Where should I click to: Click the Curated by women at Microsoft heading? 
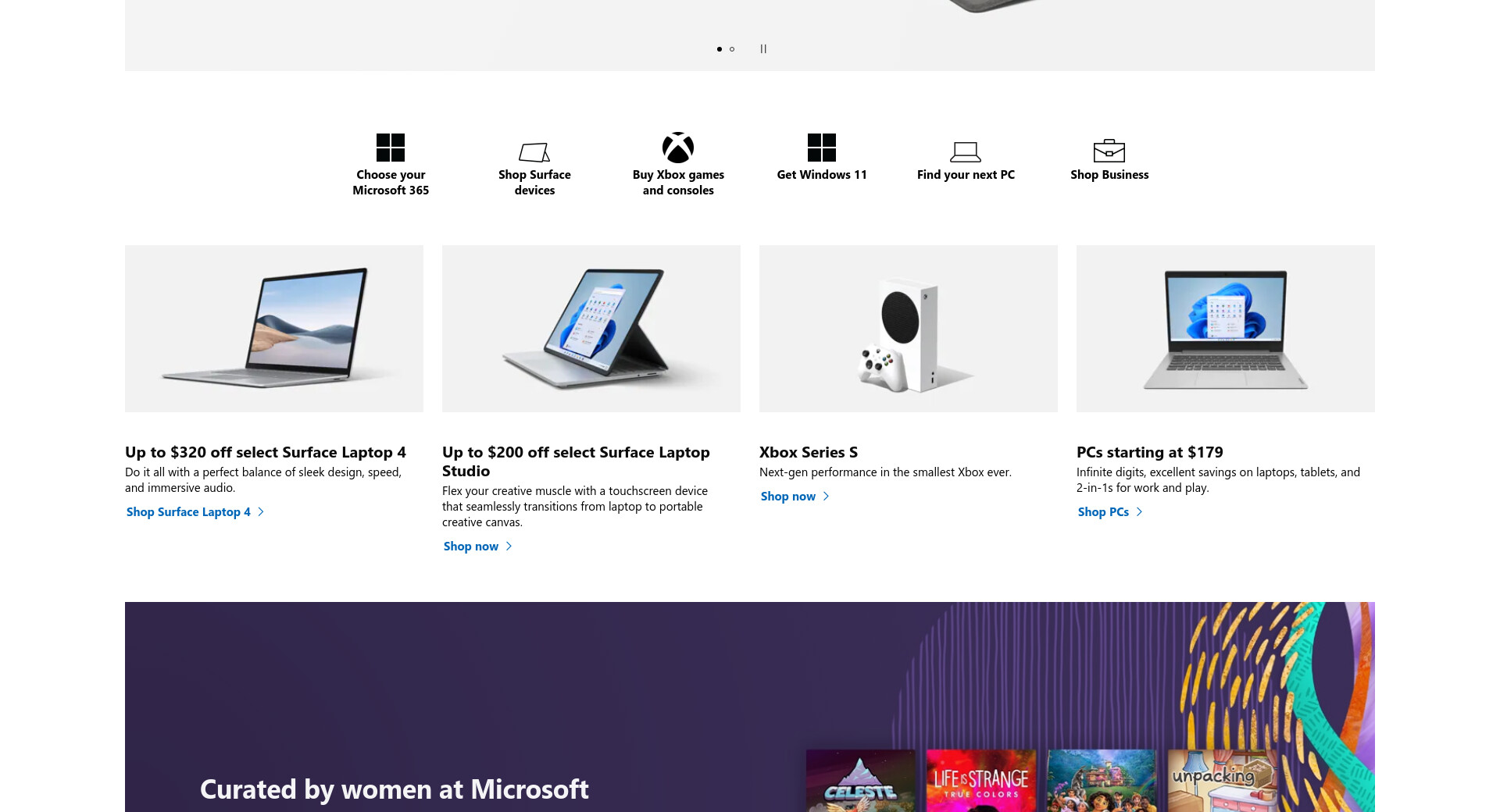(x=395, y=789)
